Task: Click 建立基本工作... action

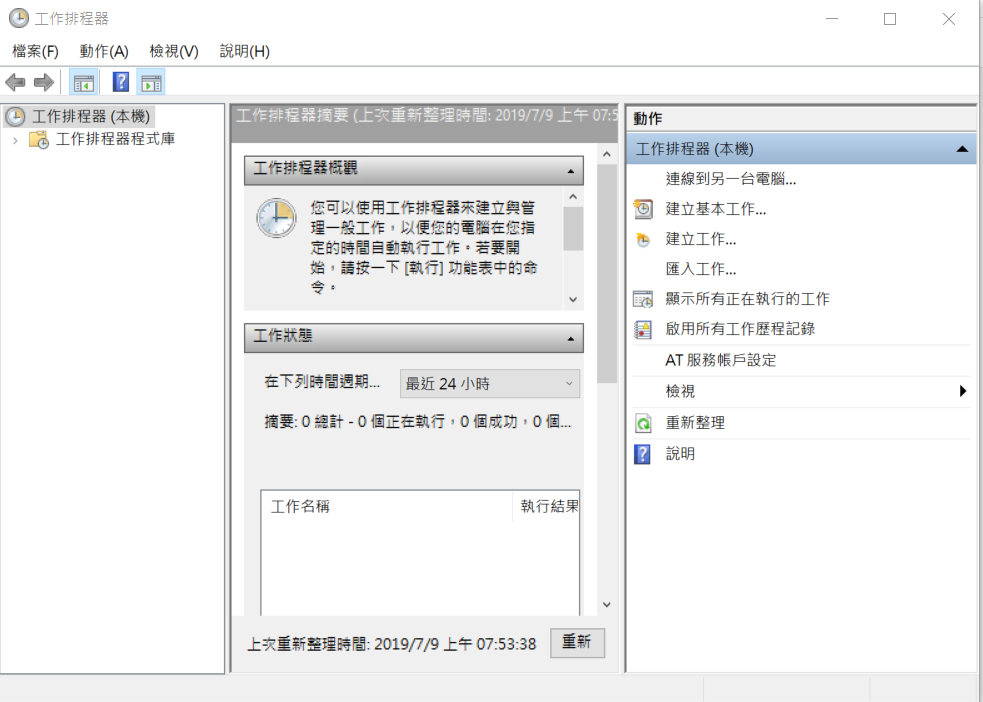Action: click(x=715, y=209)
